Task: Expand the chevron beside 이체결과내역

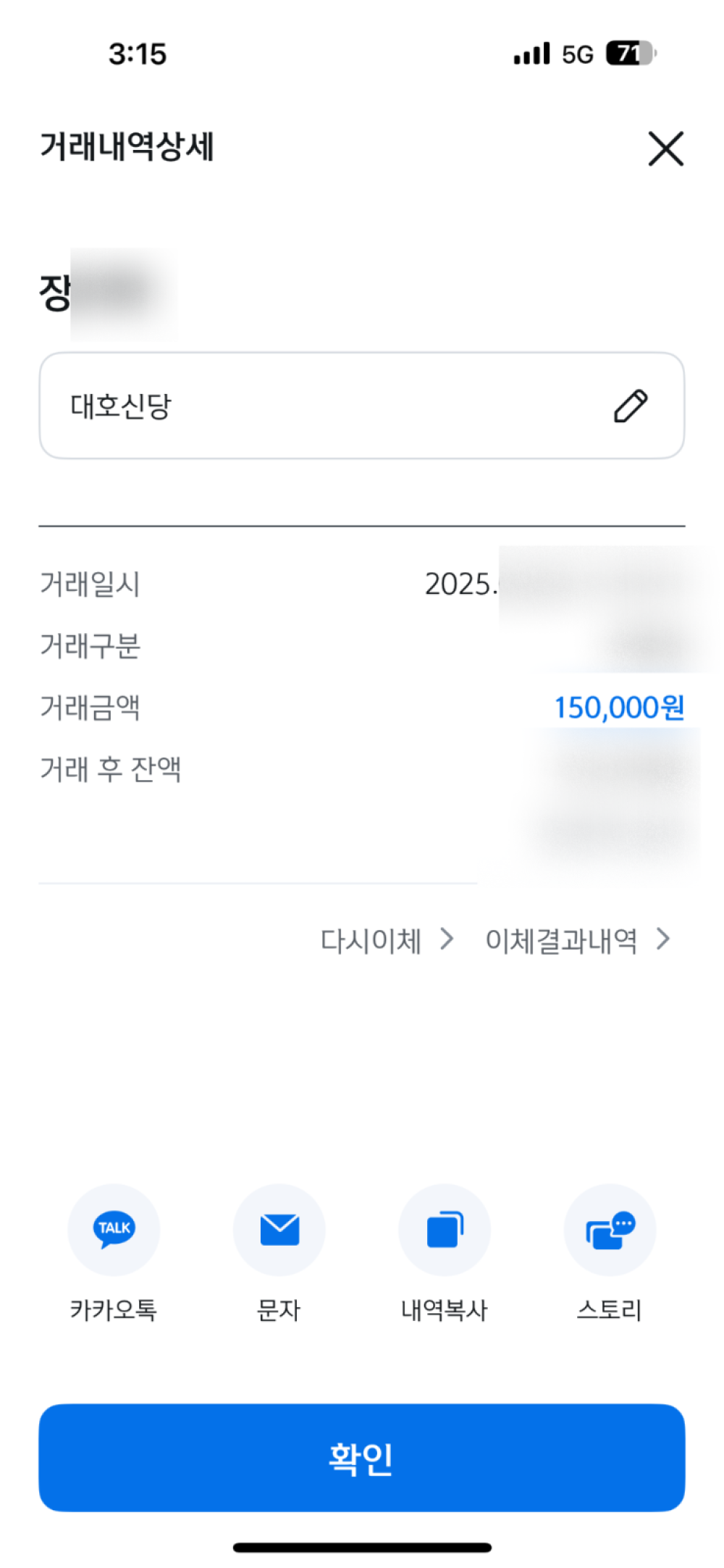Action: pos(662,939)
